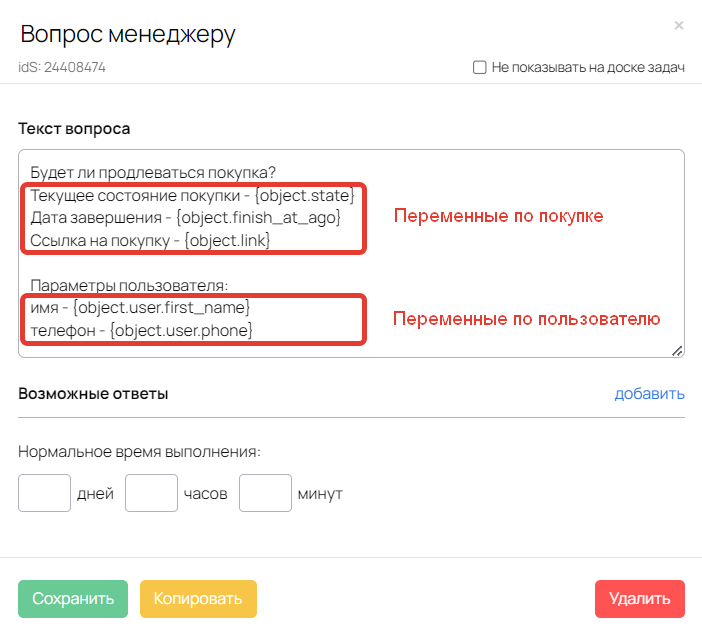Click the добавить link for answers
Screen dimensions: 702x635
tap(649, 394)
